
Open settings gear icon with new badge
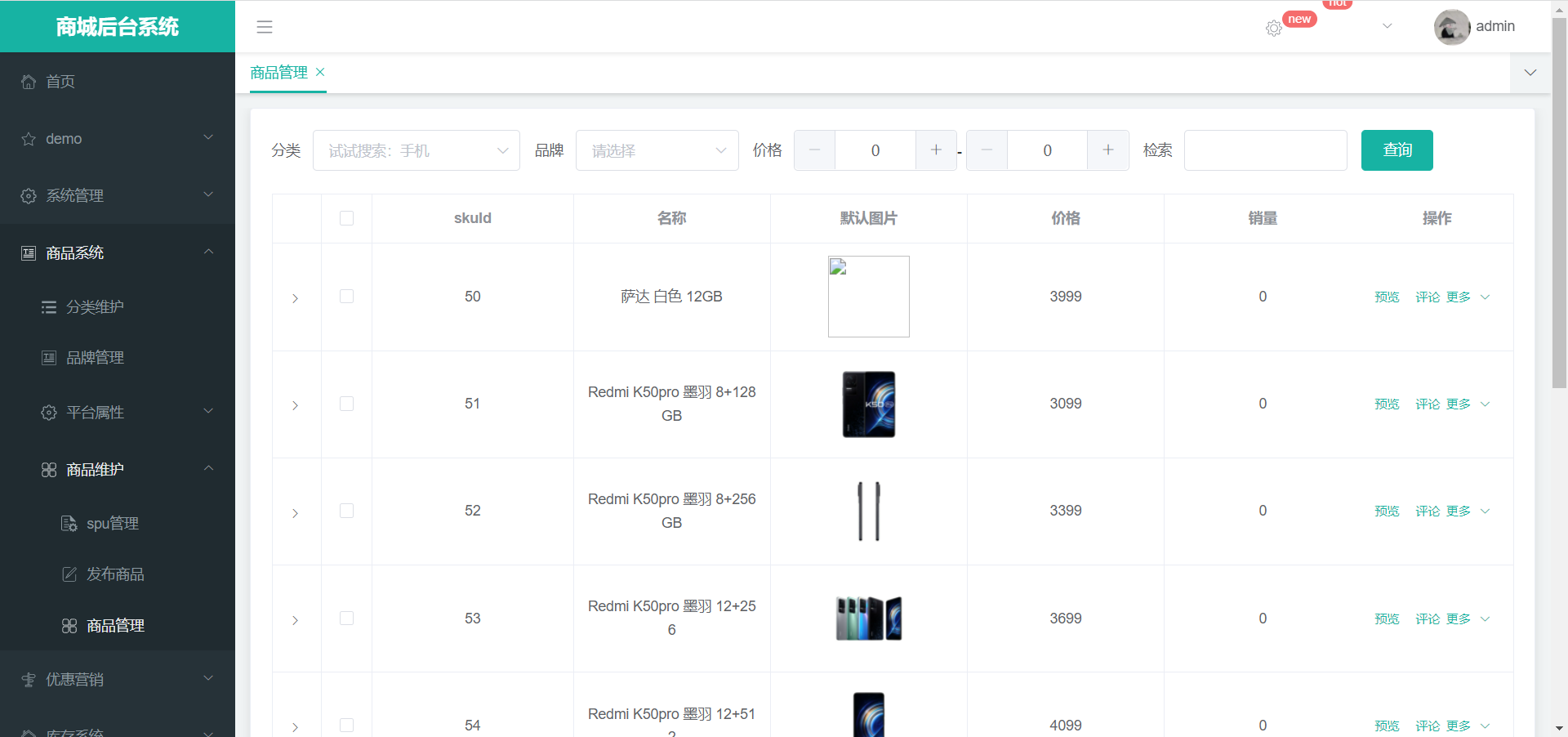pyautogui.click(x=1273, y=29)
